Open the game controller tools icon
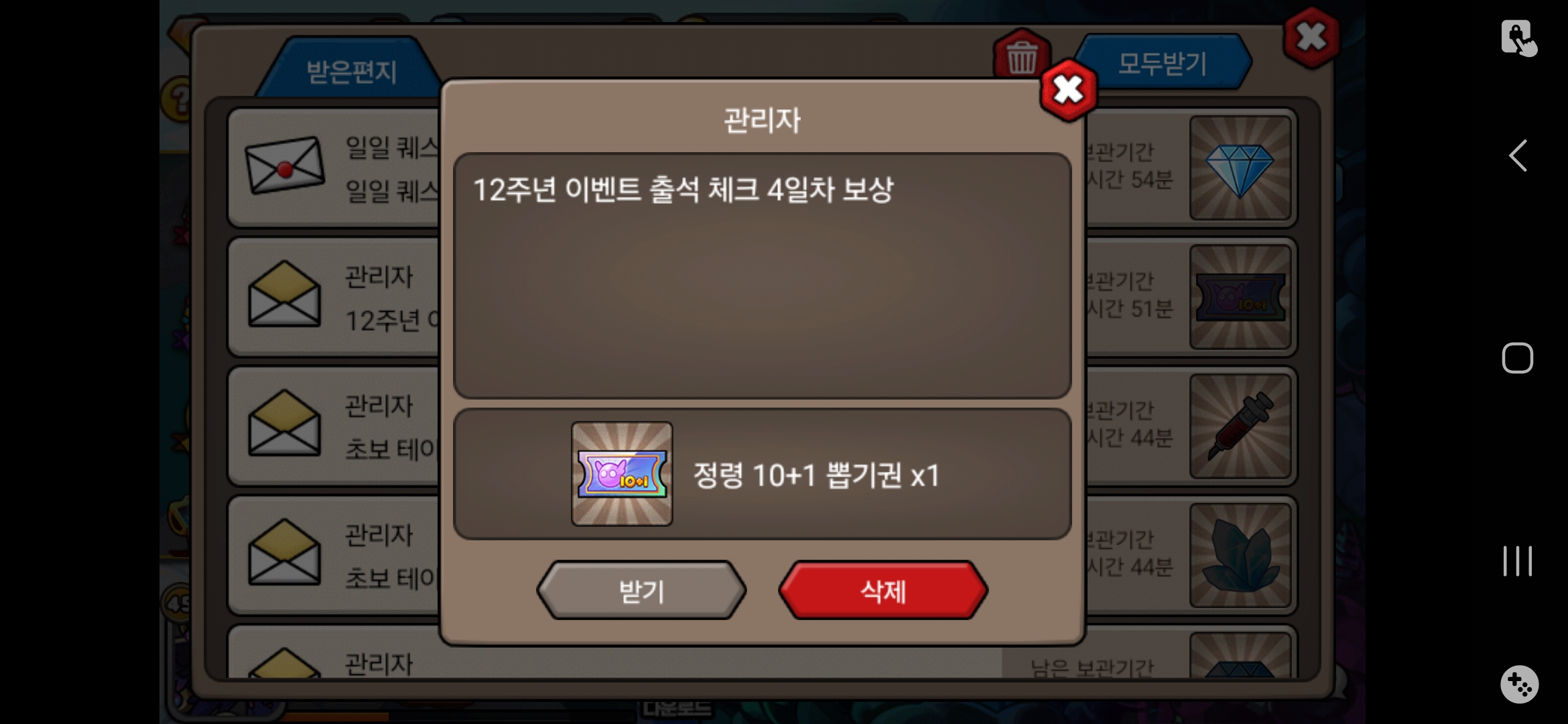This screenshot has height=724, width=1568. [1519, 684]
